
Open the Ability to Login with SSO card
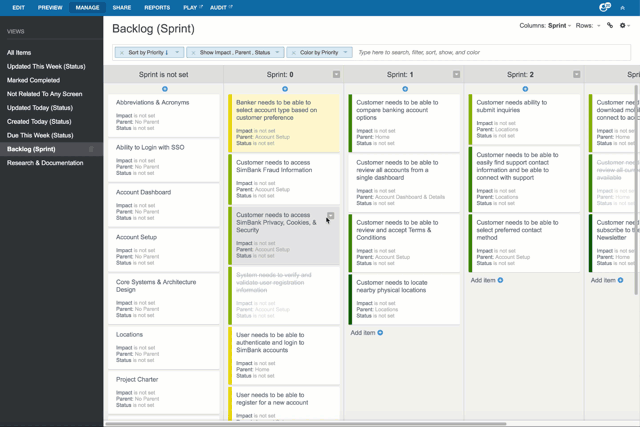164,160
